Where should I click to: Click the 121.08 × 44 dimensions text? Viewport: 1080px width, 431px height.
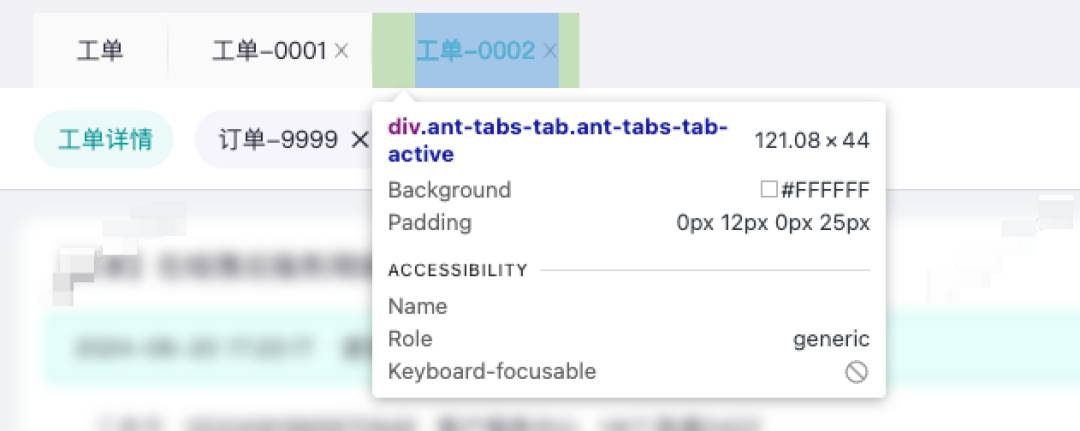pyautogui.click(x=812, y=140)
